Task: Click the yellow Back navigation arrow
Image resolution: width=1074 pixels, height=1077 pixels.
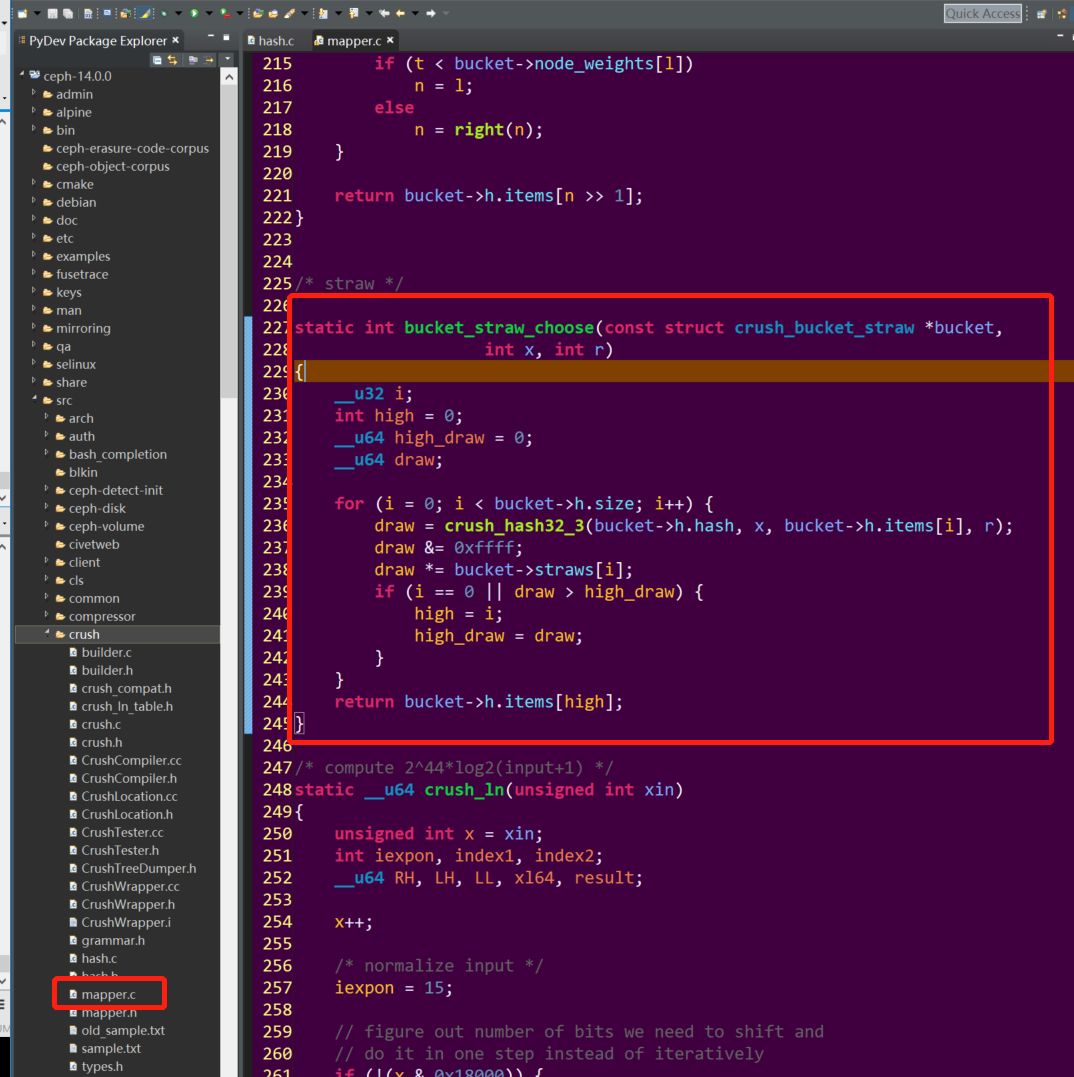Action: click(400, 13)
